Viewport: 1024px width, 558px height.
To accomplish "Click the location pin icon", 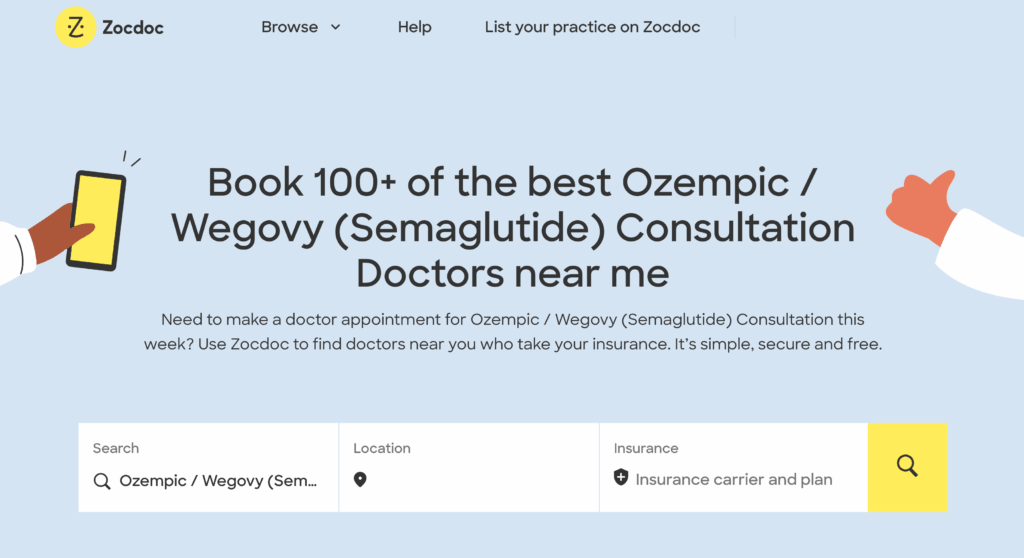I will [x=360, y=480].
